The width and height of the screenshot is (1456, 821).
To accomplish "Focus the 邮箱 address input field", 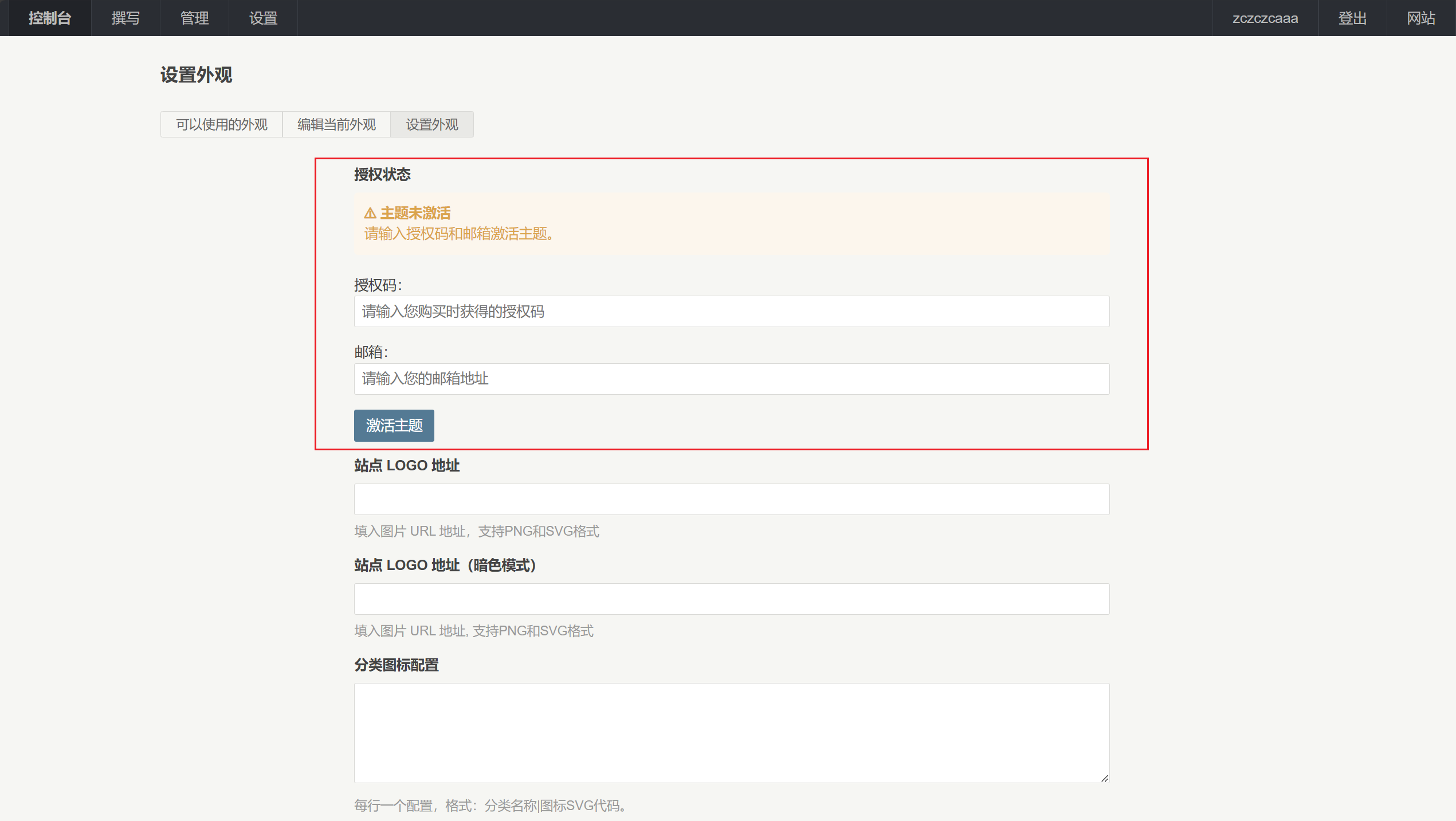I will (731, 379).
